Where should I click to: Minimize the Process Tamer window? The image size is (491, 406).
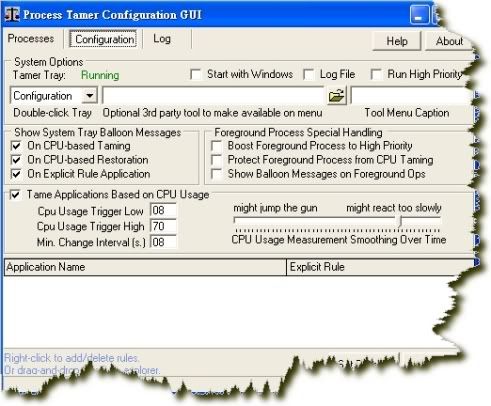[419, 15]
